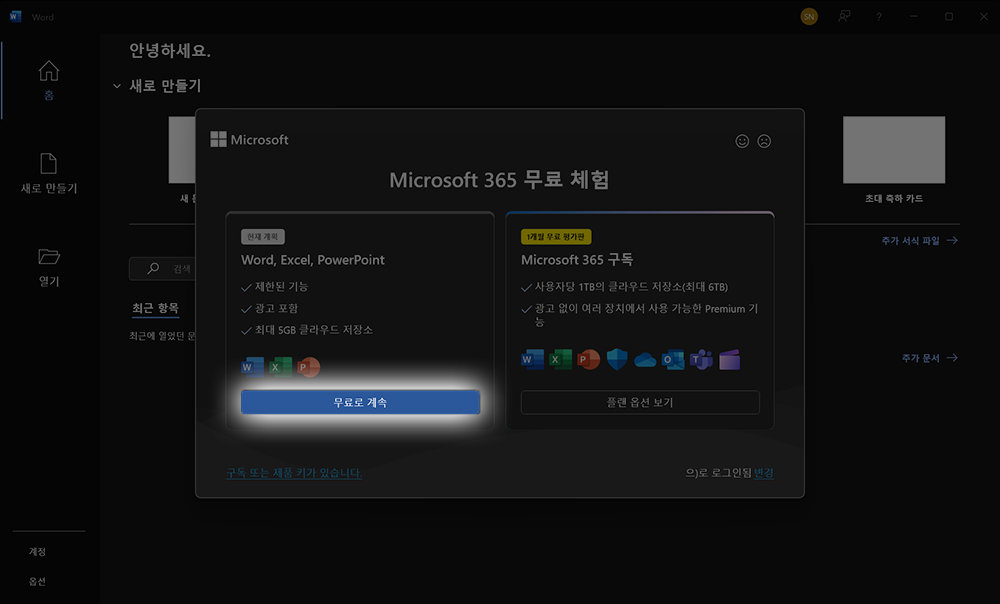1000x604 pixels.
Task: Open the 추가 문서 link
Action: coord(929,358)
